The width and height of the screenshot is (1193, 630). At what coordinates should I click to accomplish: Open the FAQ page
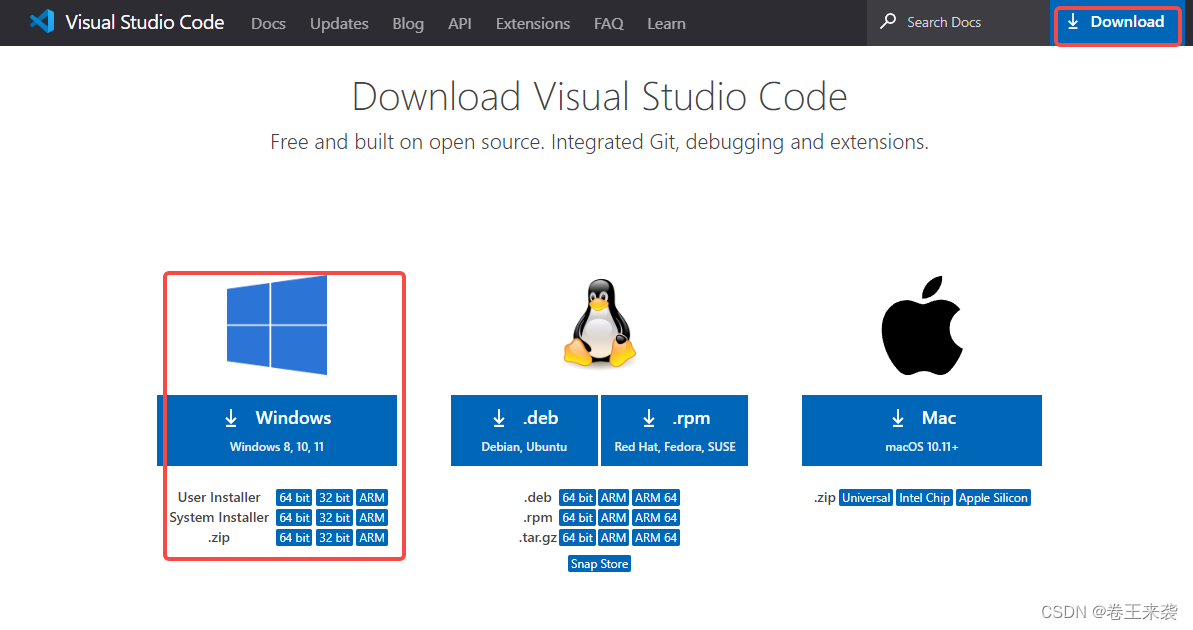click(609, 24)
